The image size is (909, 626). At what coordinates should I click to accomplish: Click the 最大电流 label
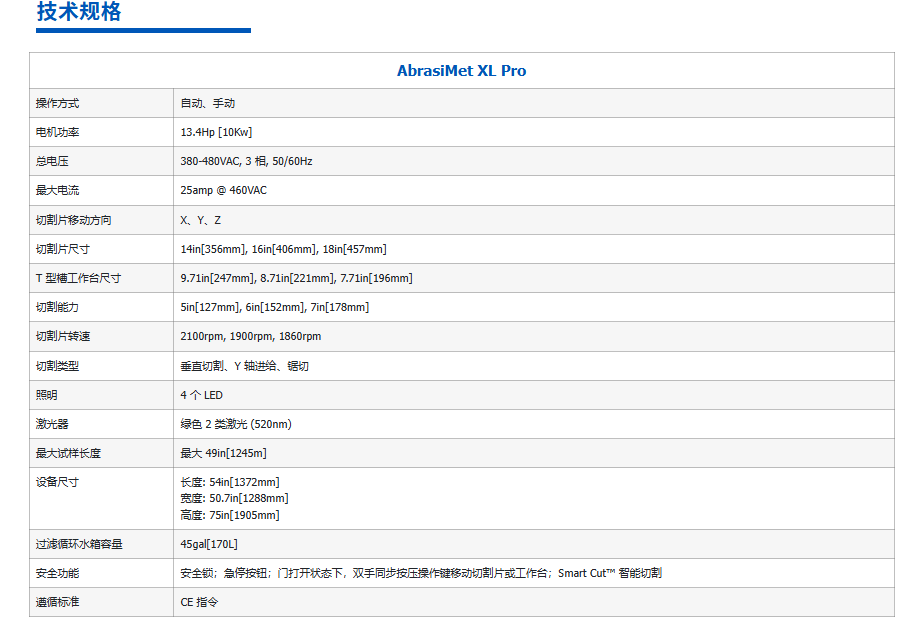tap(57, 190)
